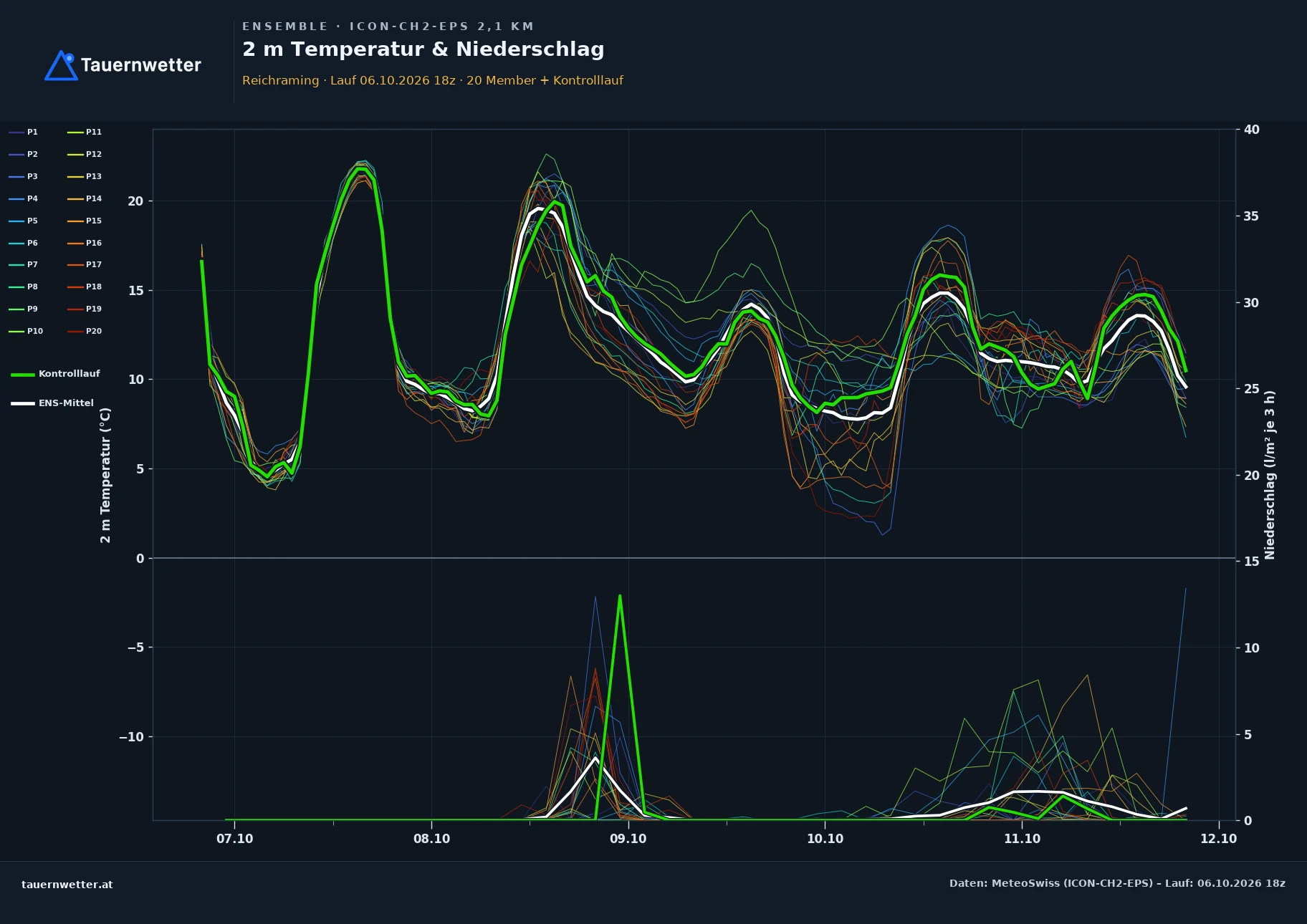Image resolution: width=1307 pixels, height=924 pixels.
Task: Click the 08.10 date tick label
Action: (x=431, y=839)
